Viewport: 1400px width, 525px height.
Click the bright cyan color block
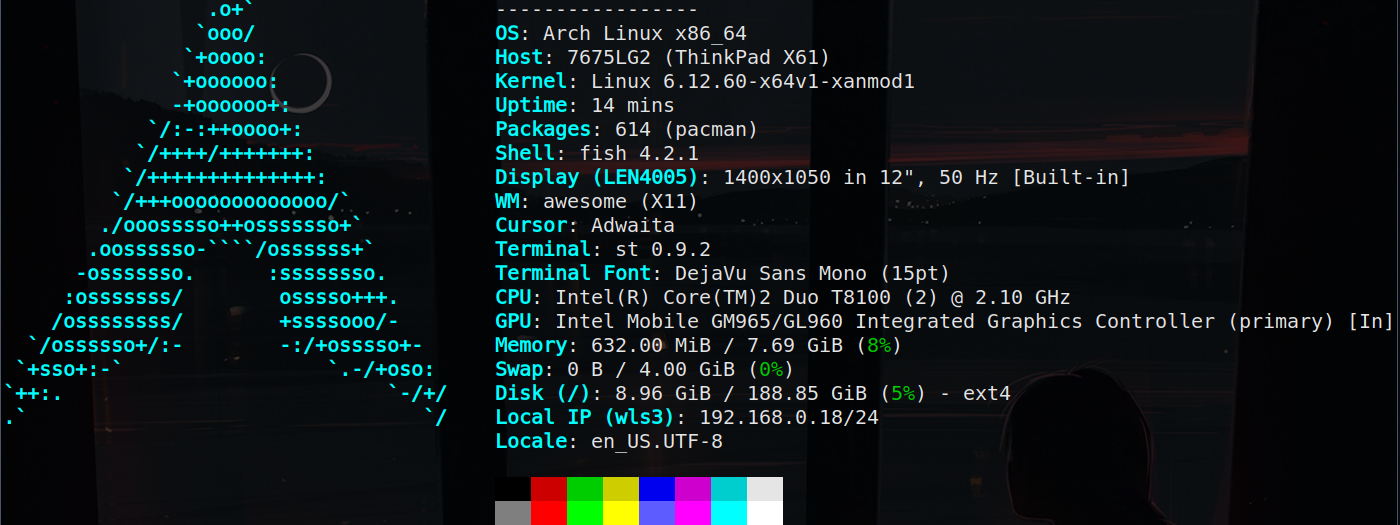[729, 513]
